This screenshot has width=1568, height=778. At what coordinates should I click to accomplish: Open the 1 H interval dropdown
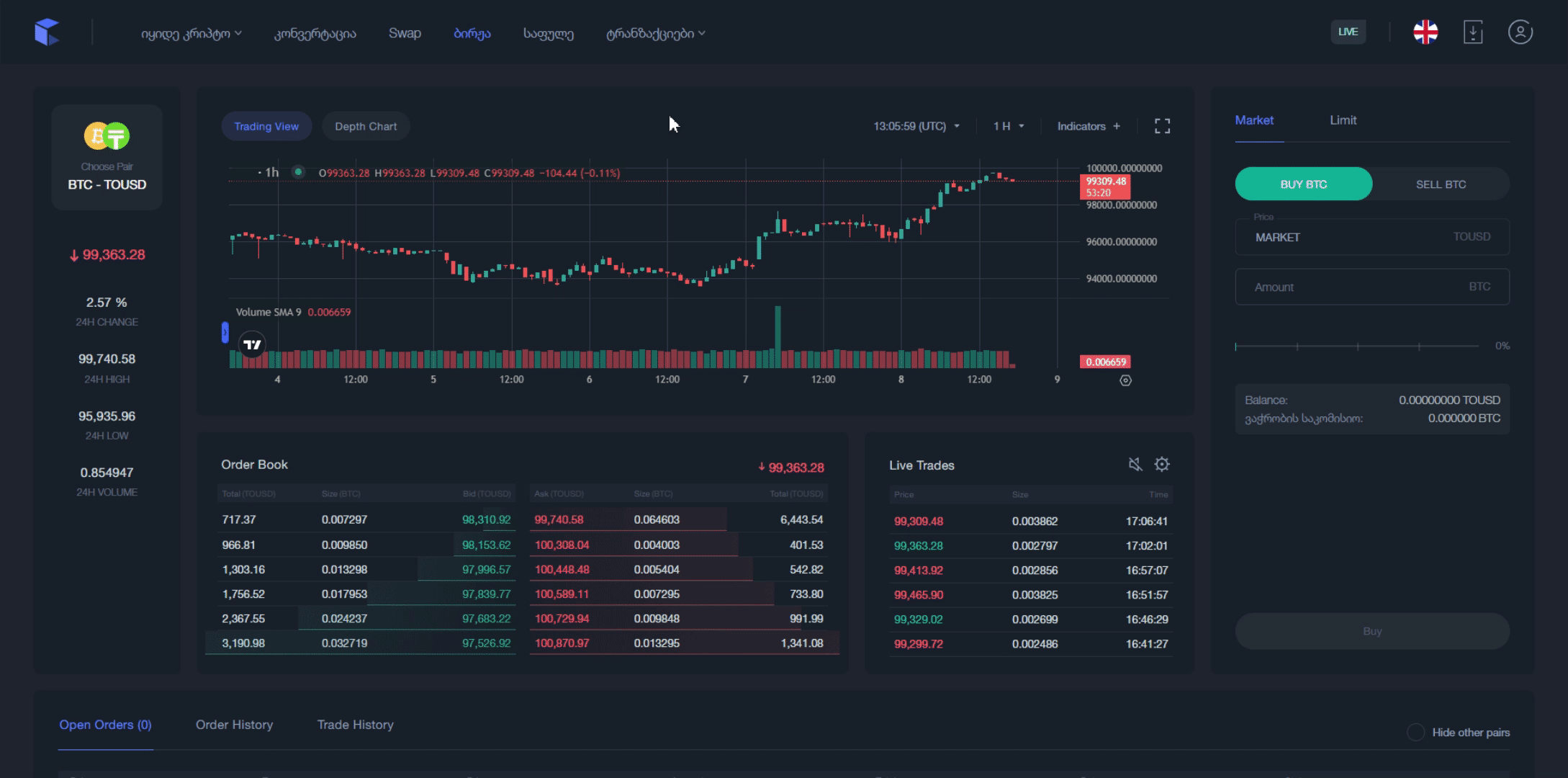coord(1008,126)
